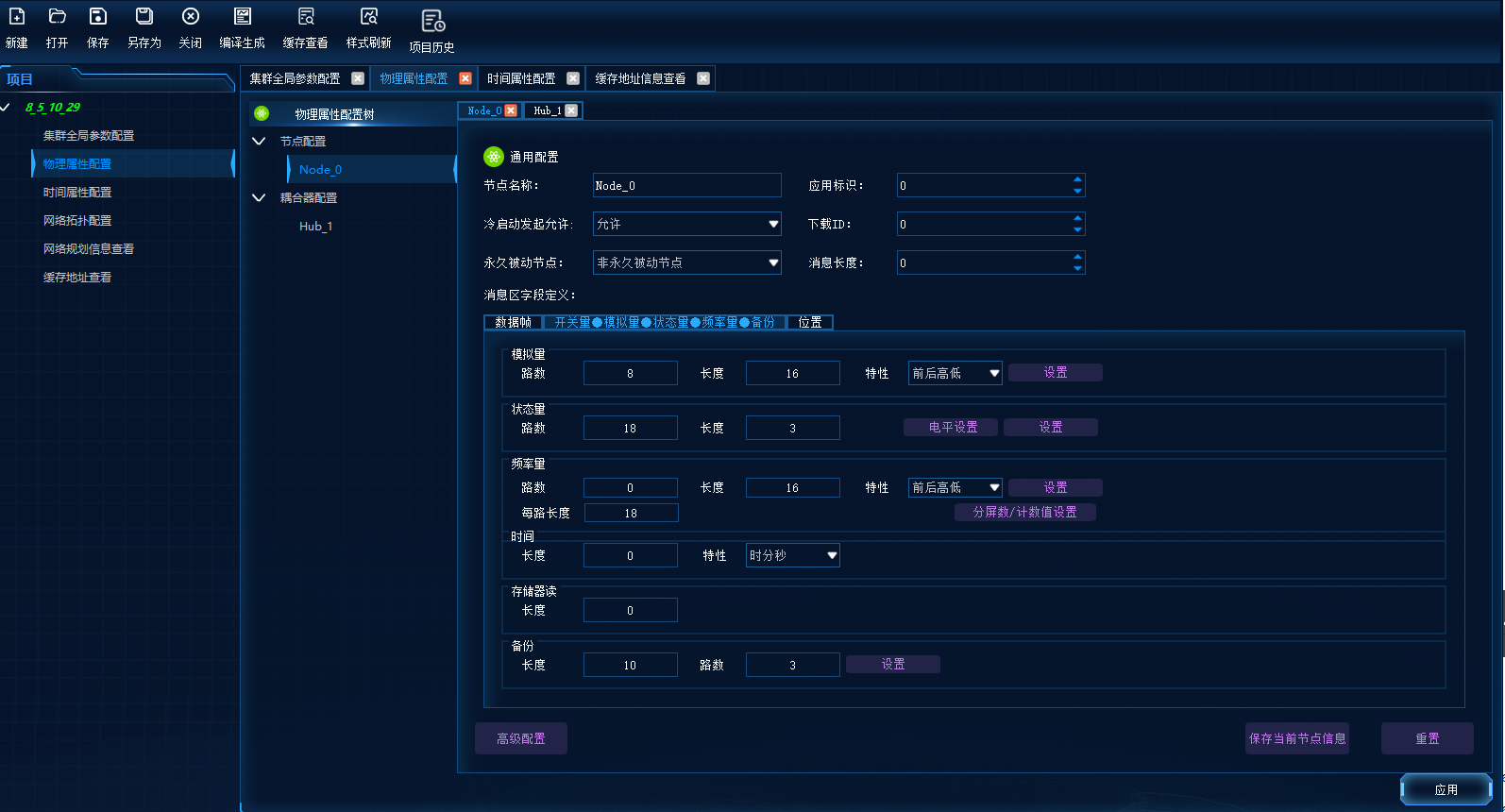This screenshot has width=1505, height=812.
Task: Open a project with the 打开 icon
Action: click(58, 17)
